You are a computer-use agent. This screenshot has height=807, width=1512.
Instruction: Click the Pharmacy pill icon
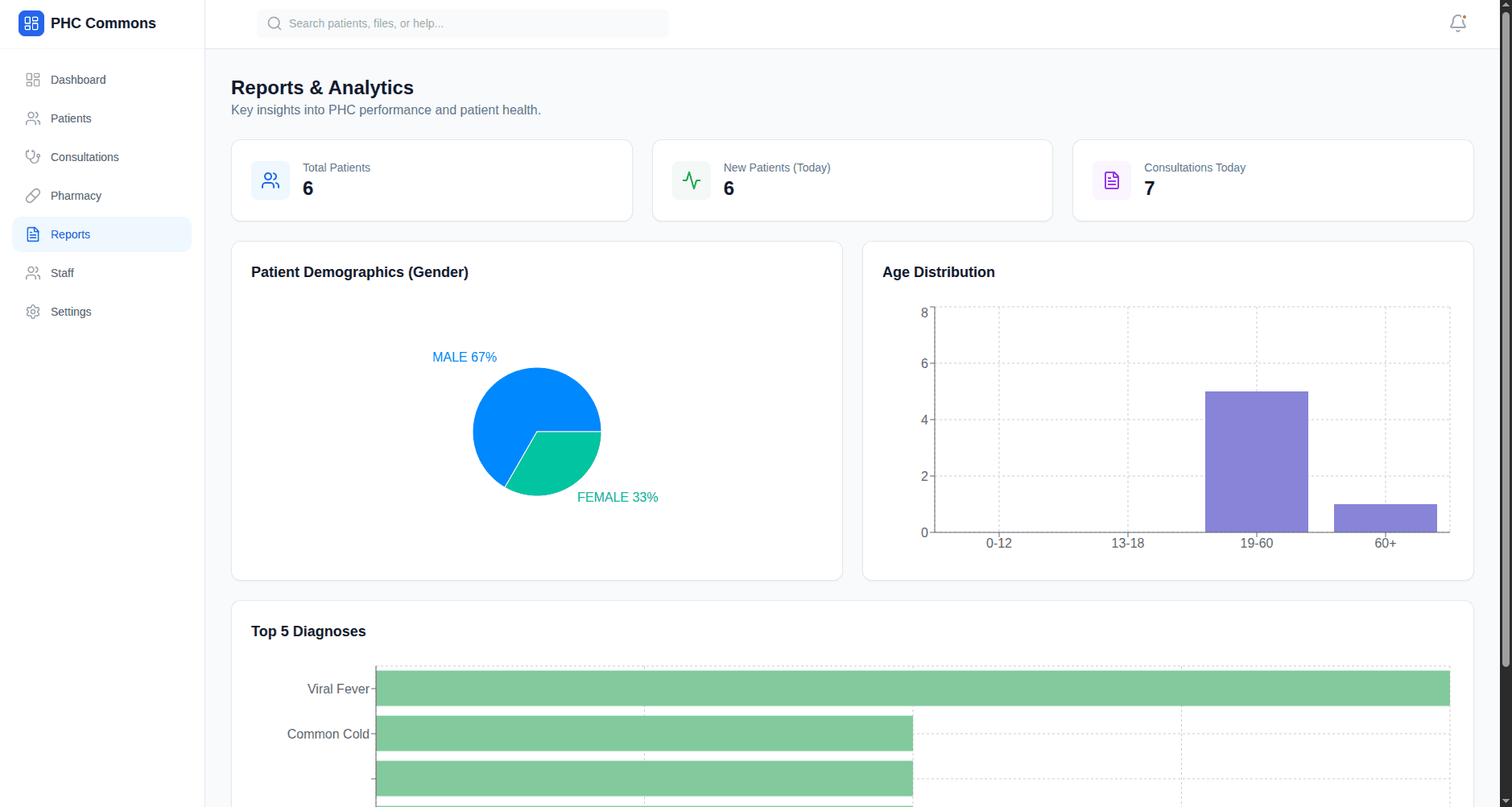tap(33, 196)
